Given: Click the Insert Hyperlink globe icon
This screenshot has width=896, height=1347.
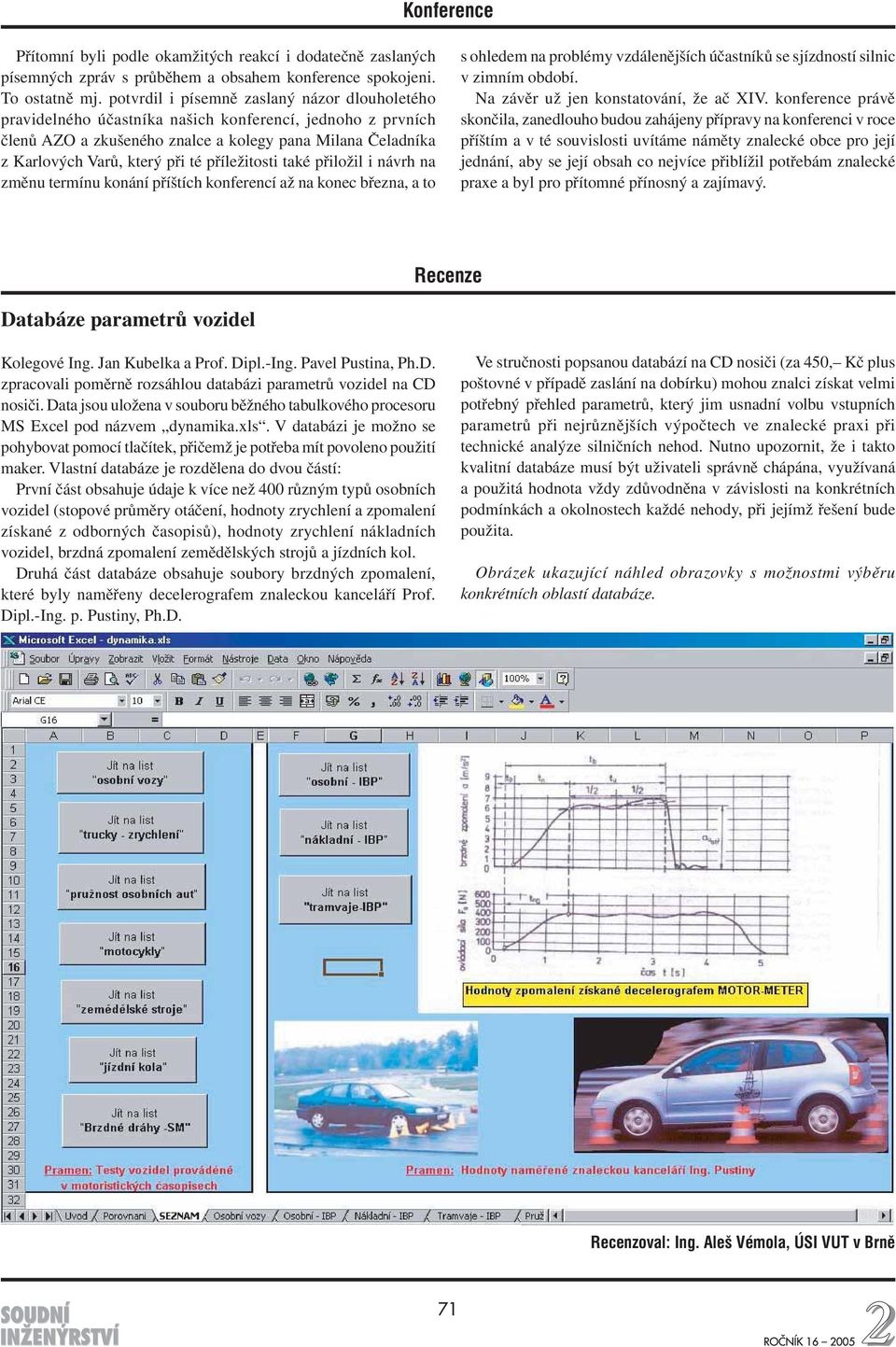Looking at the screenshot, I should 311,679.
